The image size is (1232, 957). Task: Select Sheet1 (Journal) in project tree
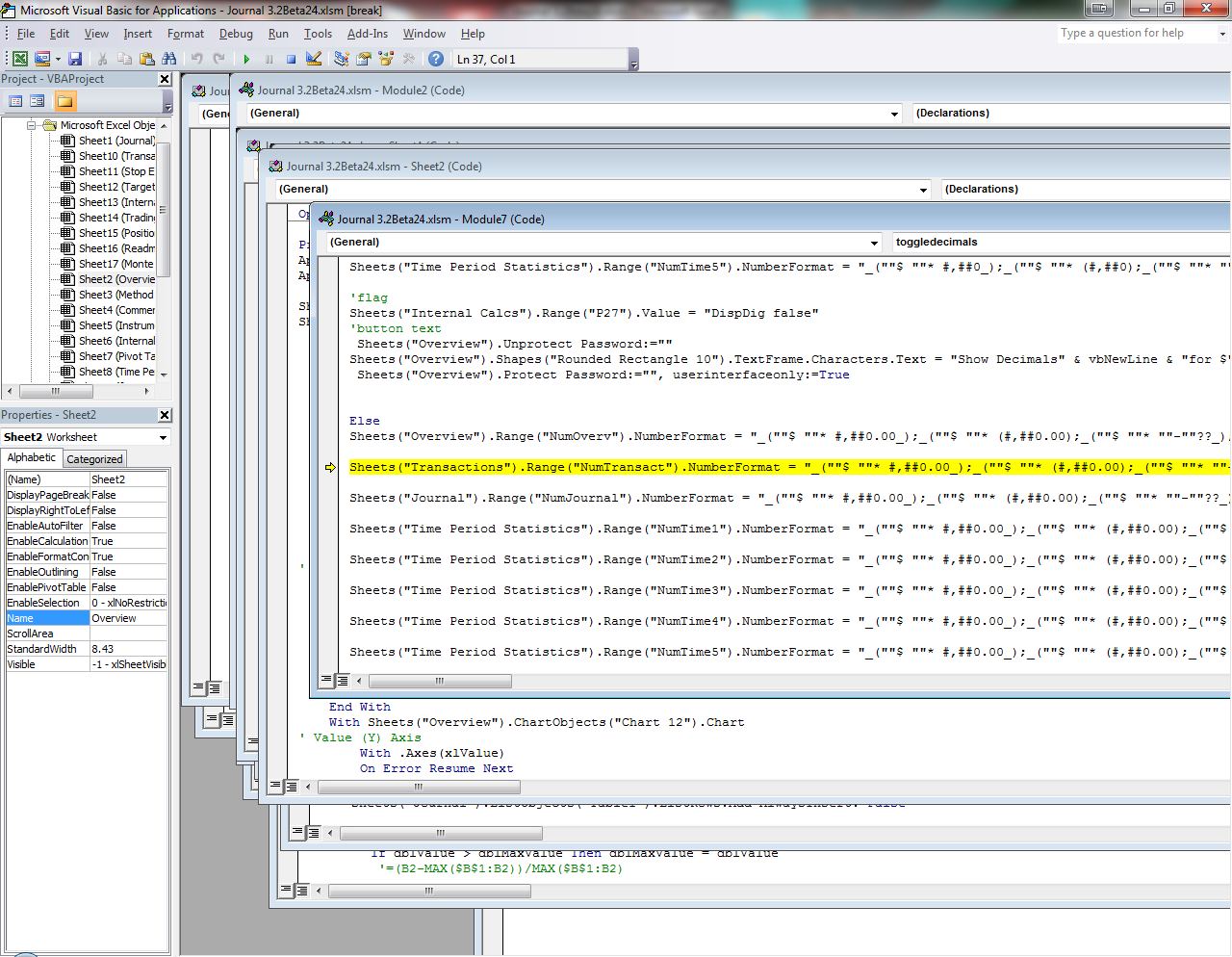116,141
